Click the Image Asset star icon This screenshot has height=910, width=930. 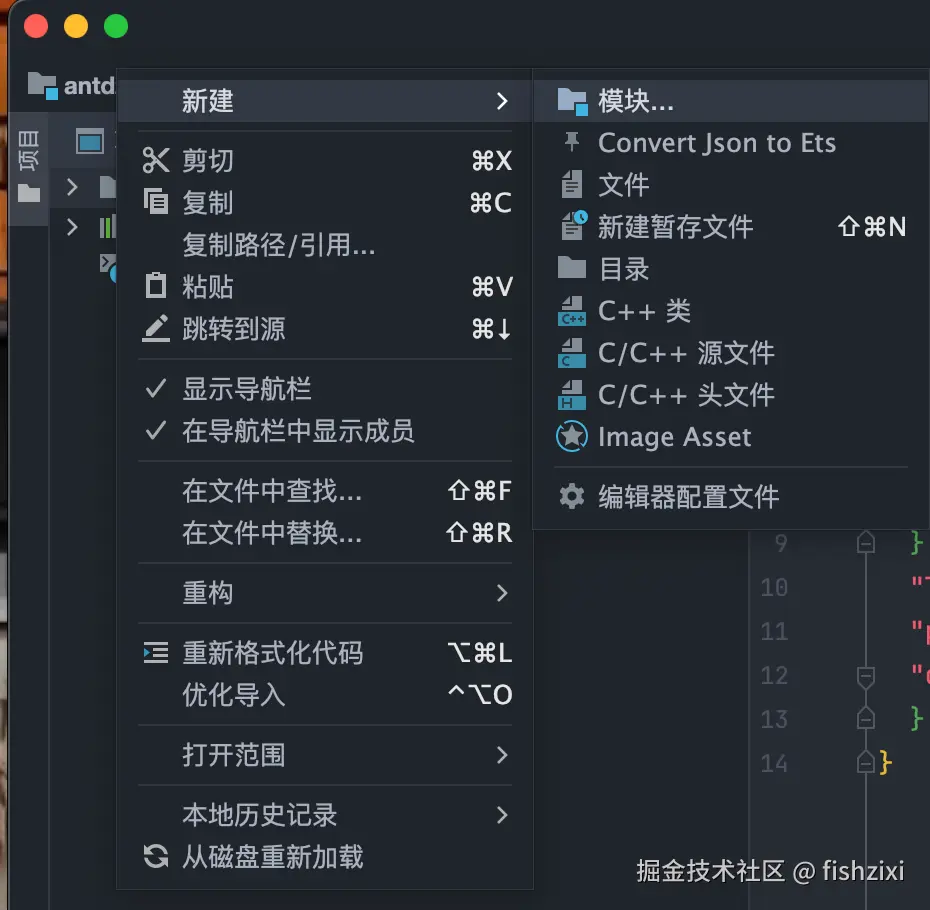pyautogui.click(x=571, y=437)
